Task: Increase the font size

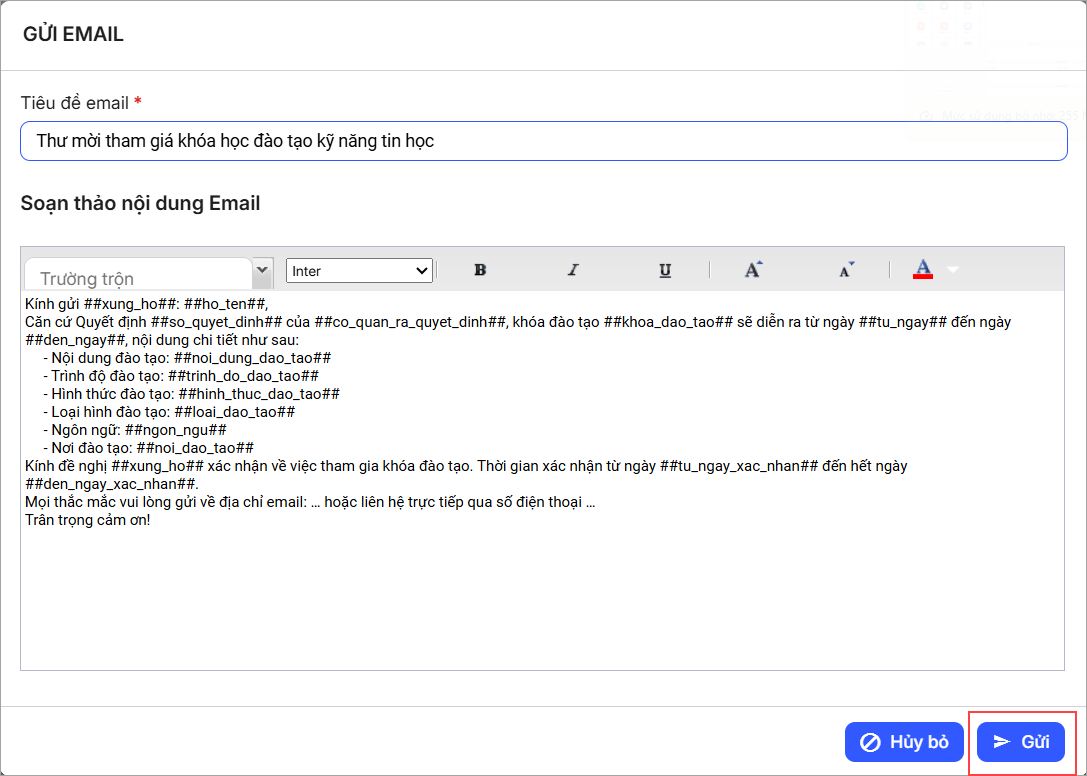Action: point(753,270)
